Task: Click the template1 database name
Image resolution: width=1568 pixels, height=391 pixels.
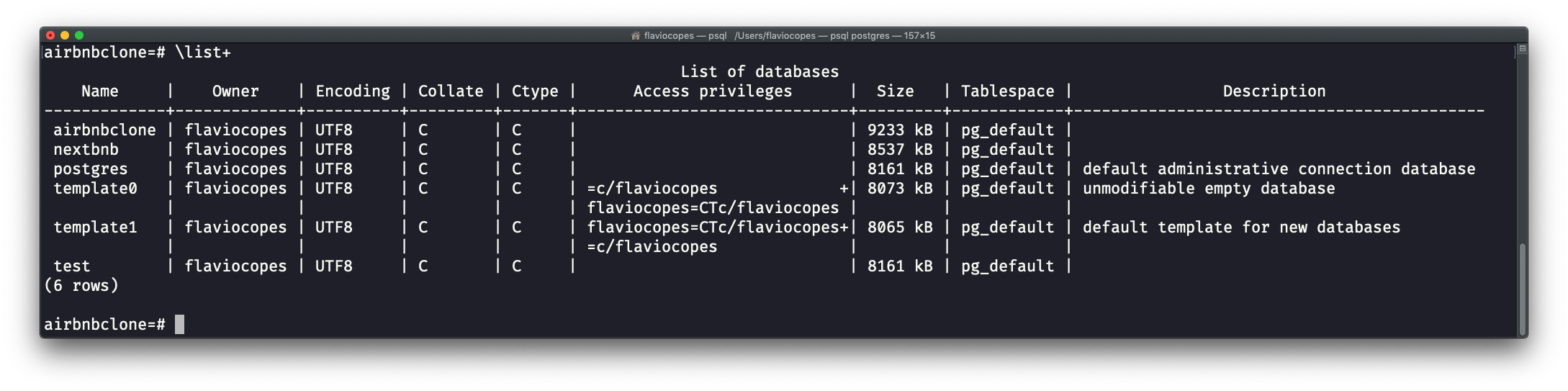Action: [95, 228]
